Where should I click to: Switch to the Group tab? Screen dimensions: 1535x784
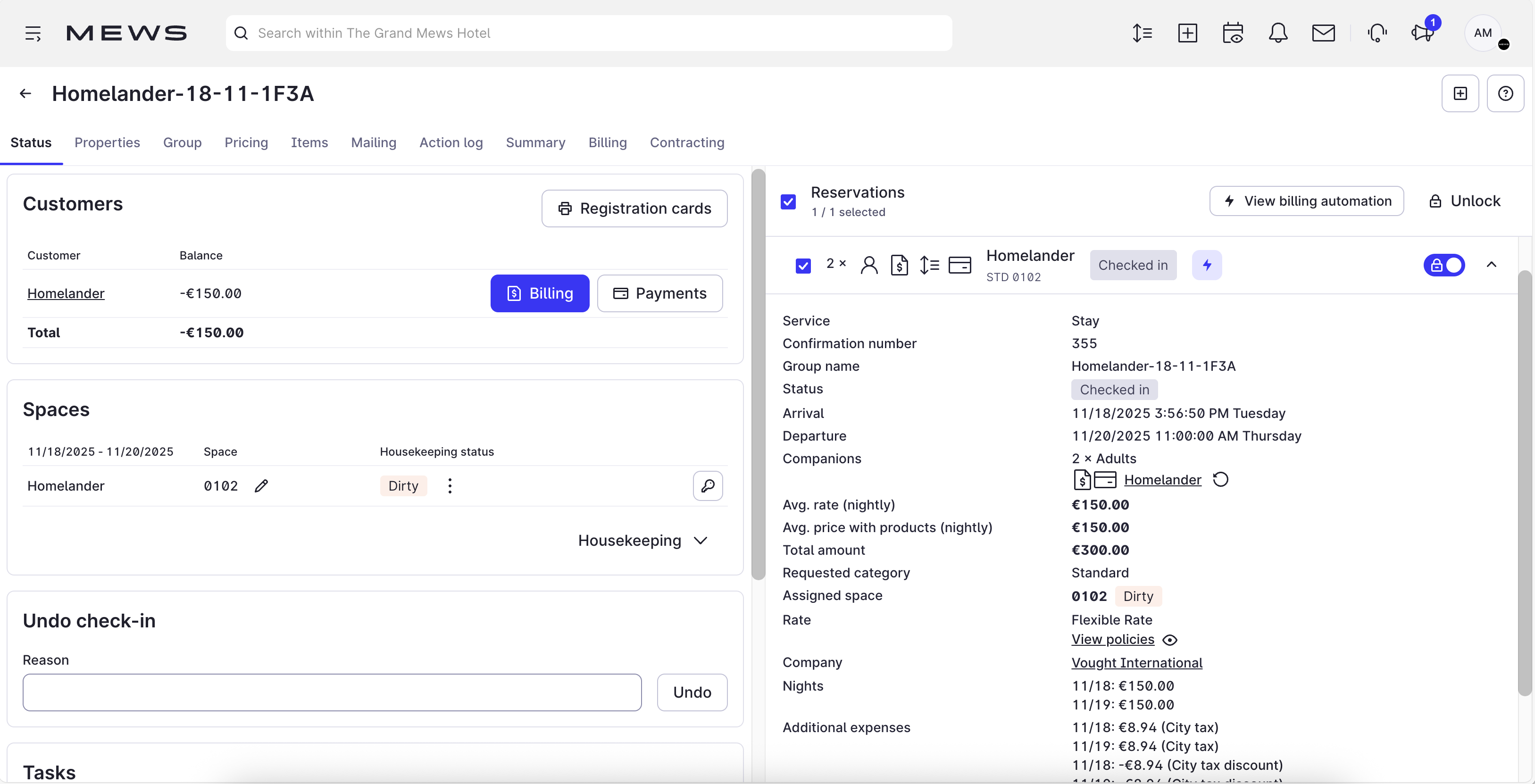[x=183, y=142]
